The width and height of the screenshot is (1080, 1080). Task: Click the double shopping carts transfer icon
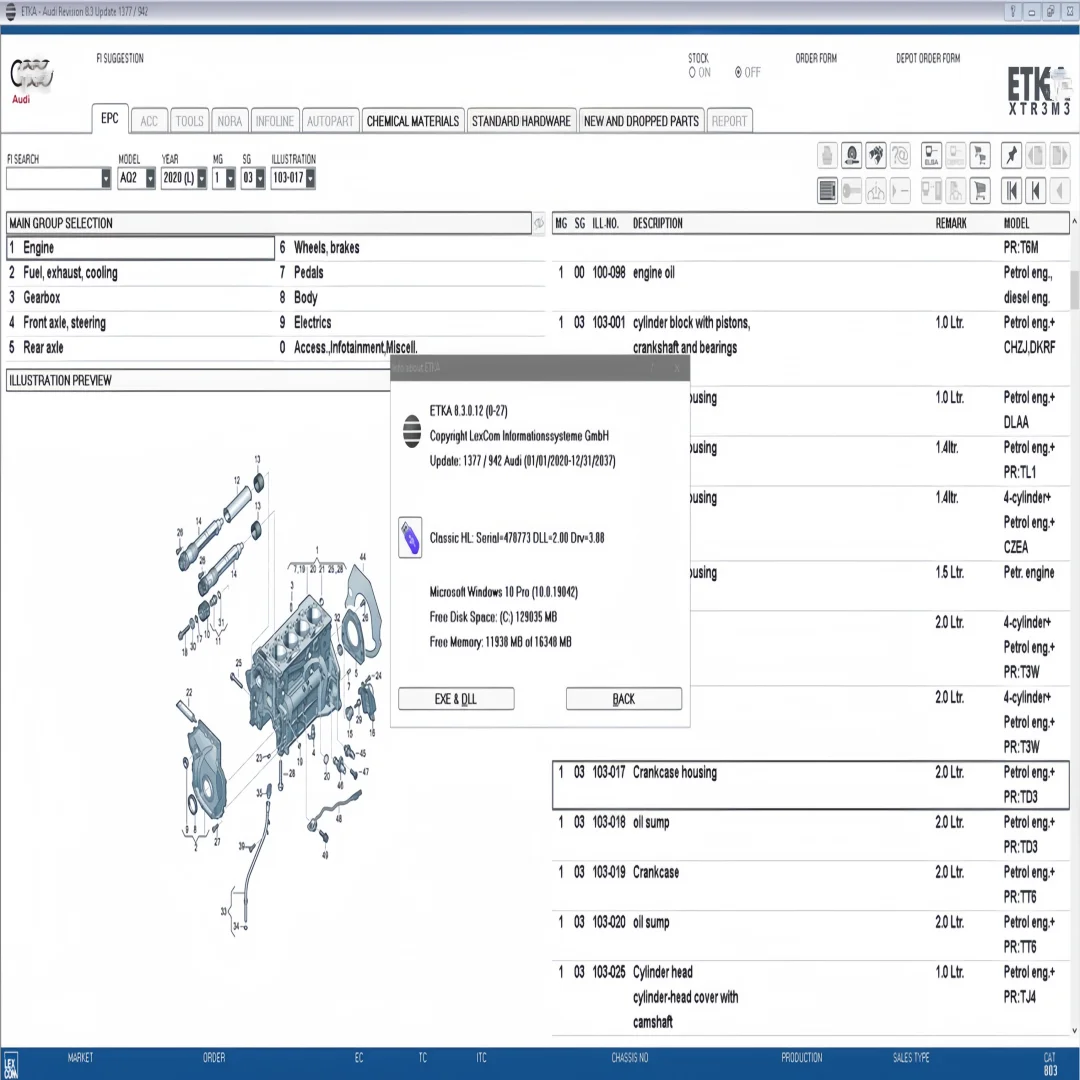point(981,155)
